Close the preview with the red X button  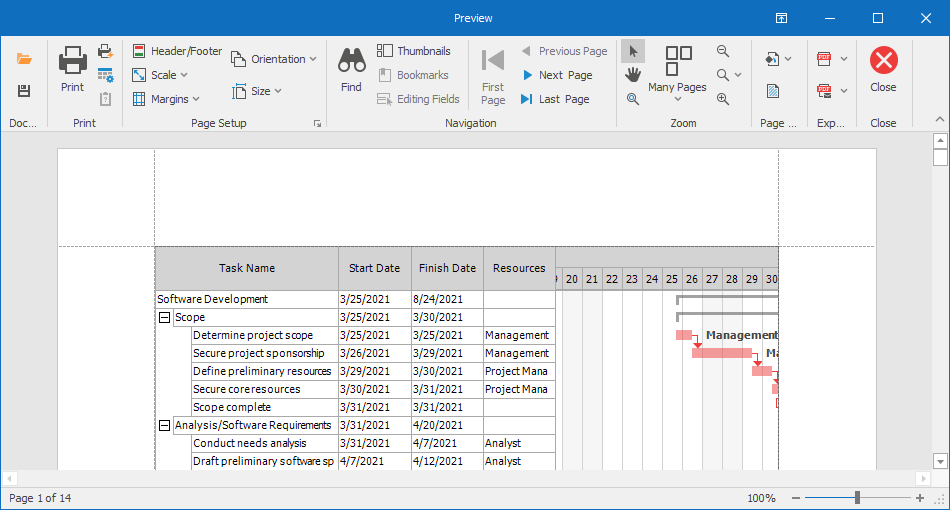click(x=883, y=61)
